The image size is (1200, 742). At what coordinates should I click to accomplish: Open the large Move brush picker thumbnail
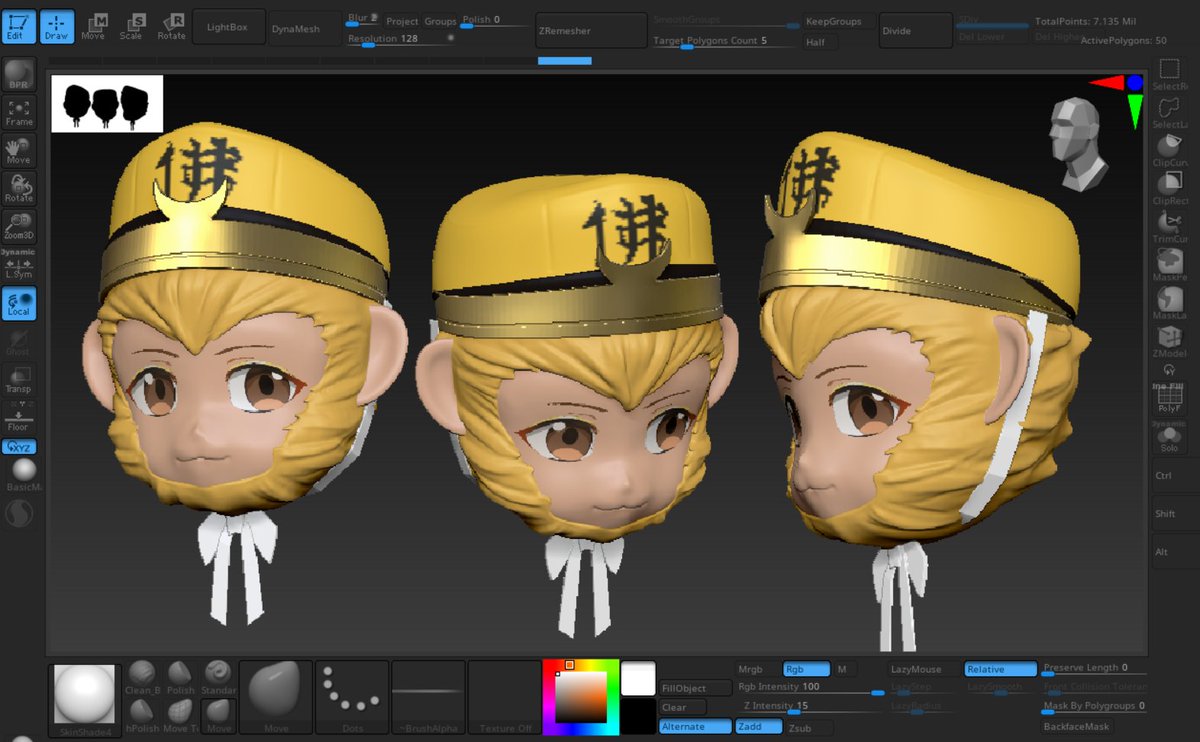(276, 697)
